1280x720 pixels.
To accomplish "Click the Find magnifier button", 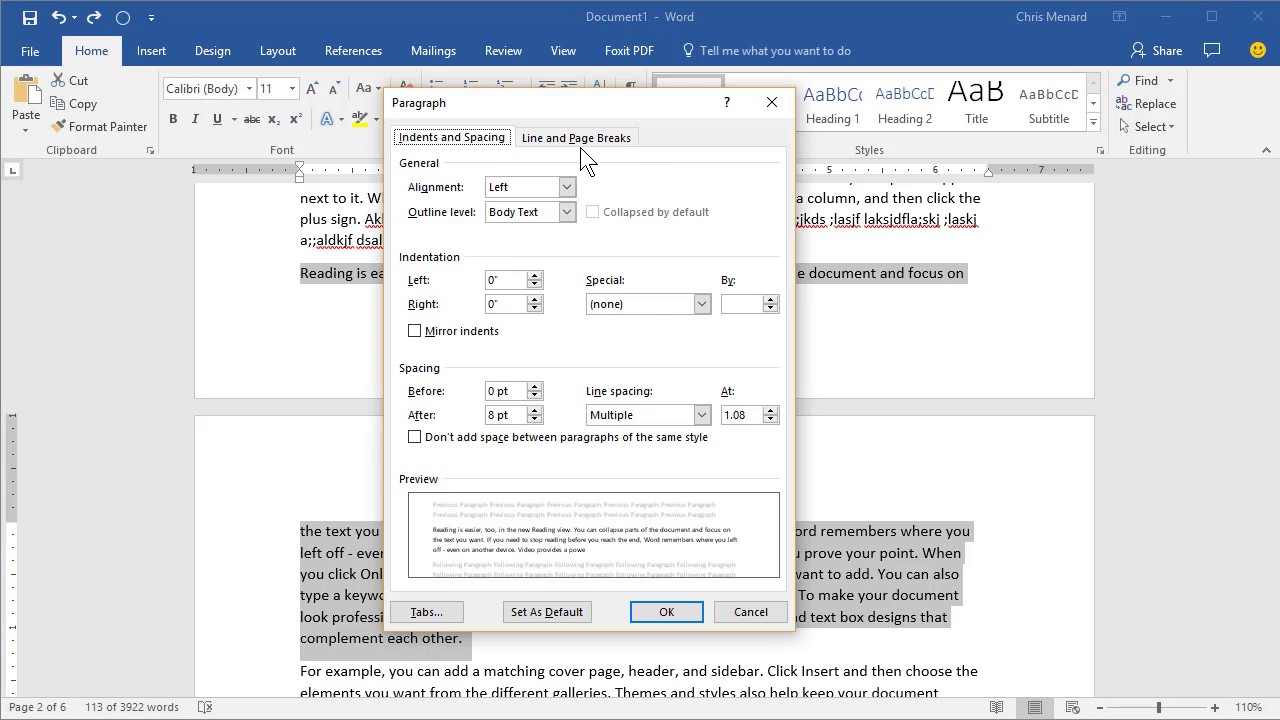I will pos(1139,80).
